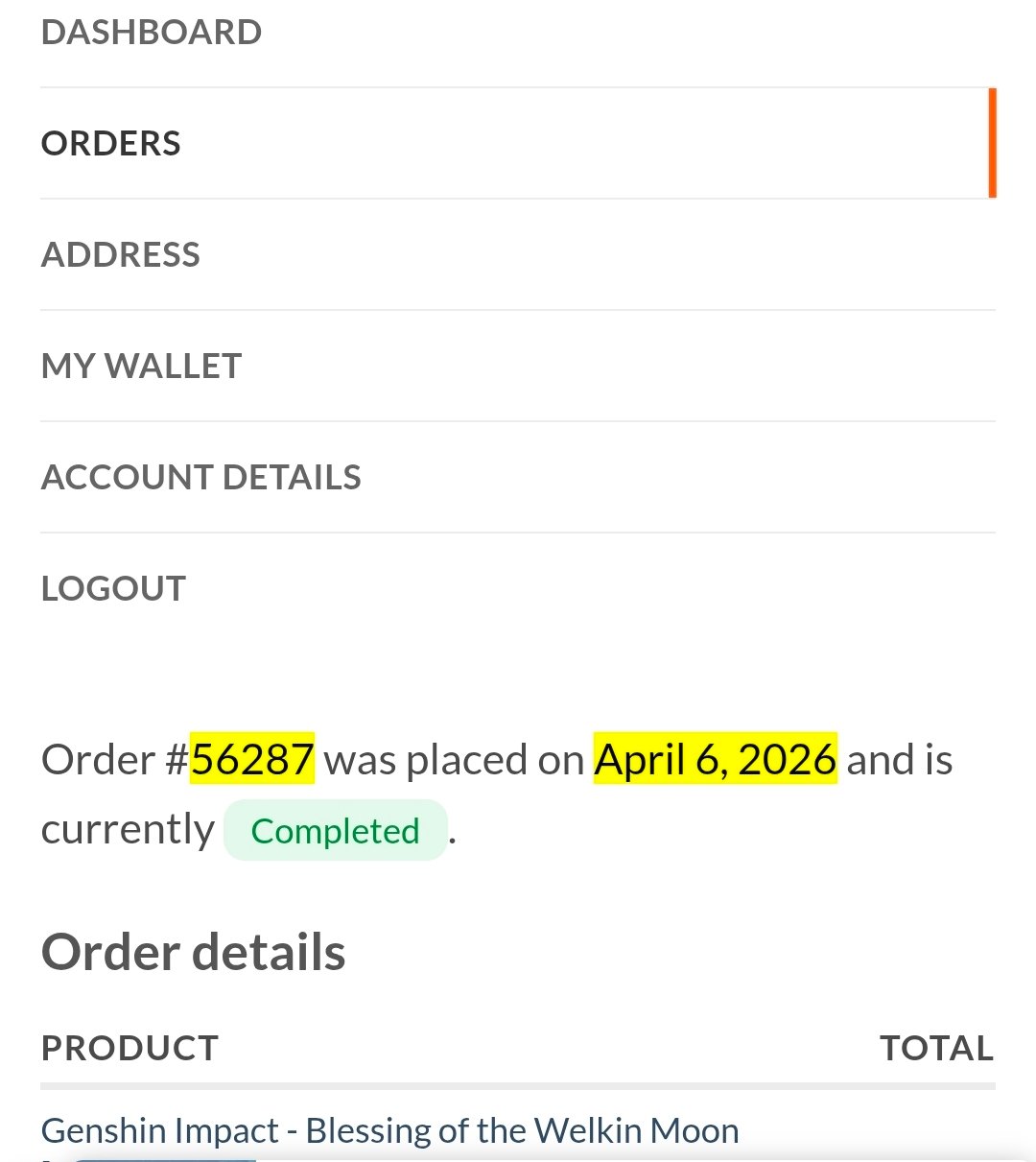This screenshot has height=1162, width=1036.
Task: Open Account Details page
Action: (x=201, y=478)
